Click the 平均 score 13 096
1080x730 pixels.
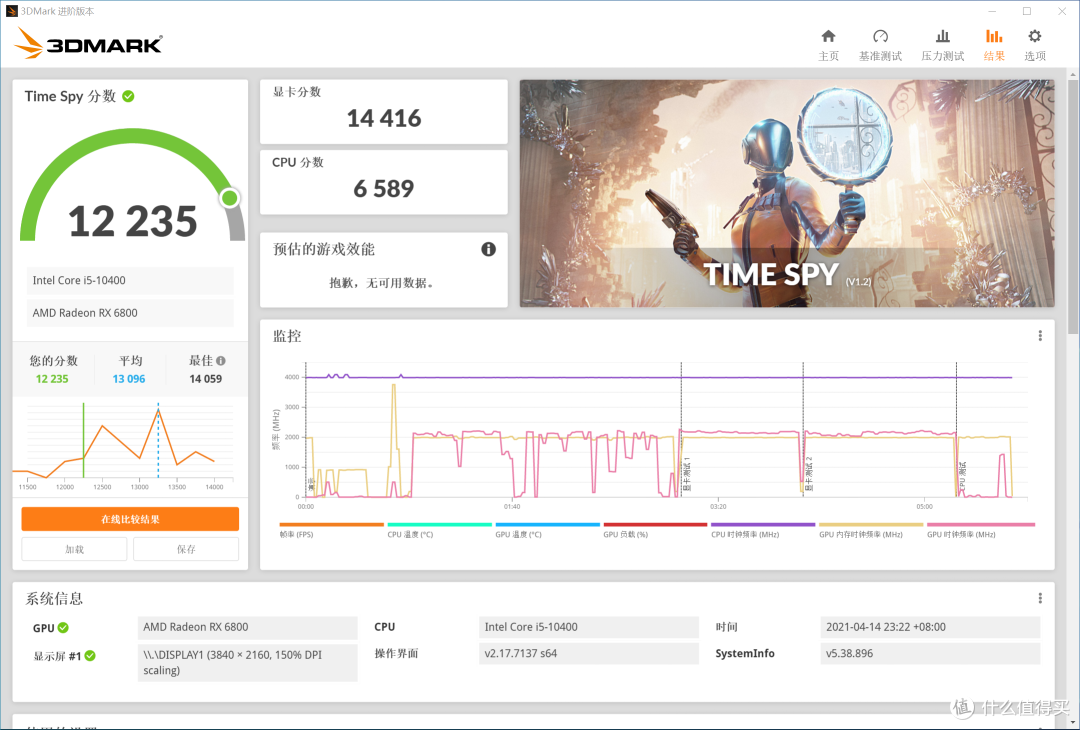tap(129, 379)
